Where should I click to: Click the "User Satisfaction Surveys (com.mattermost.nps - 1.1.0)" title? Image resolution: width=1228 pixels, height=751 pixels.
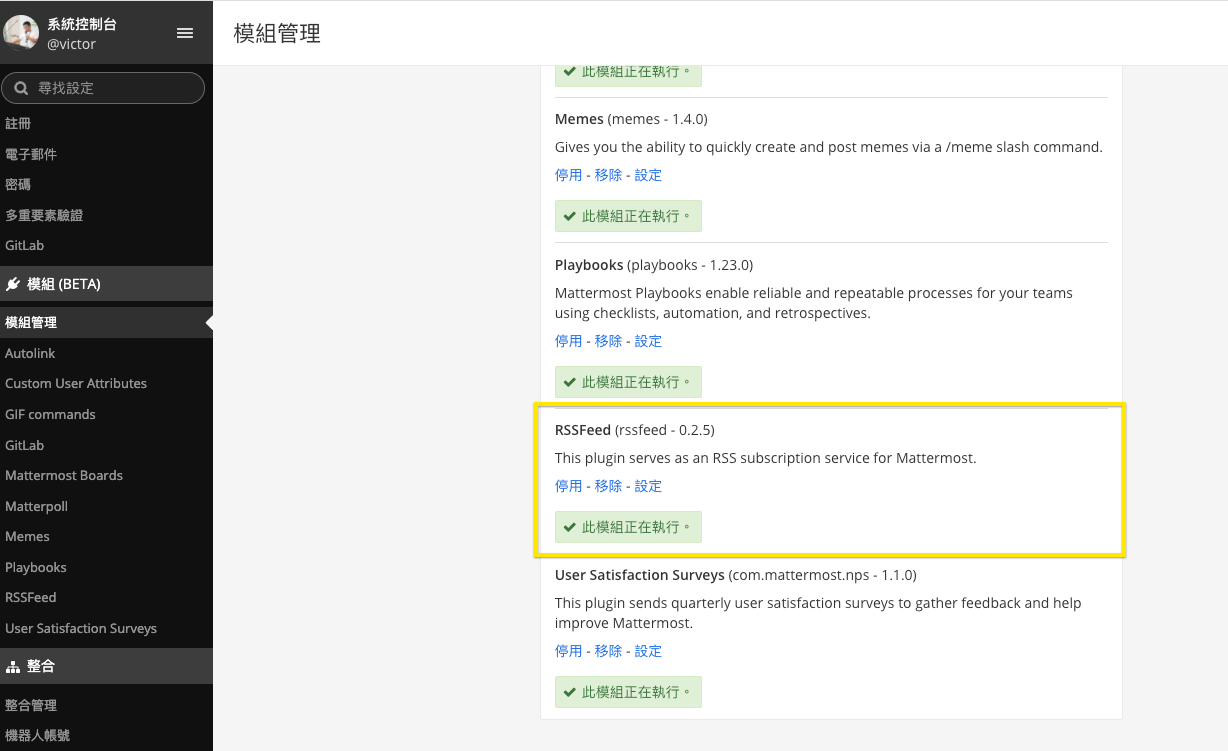coord(736,575)
